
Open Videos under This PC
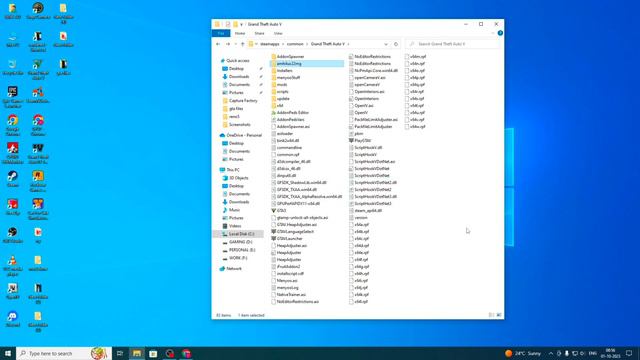(x=235, y=226)
